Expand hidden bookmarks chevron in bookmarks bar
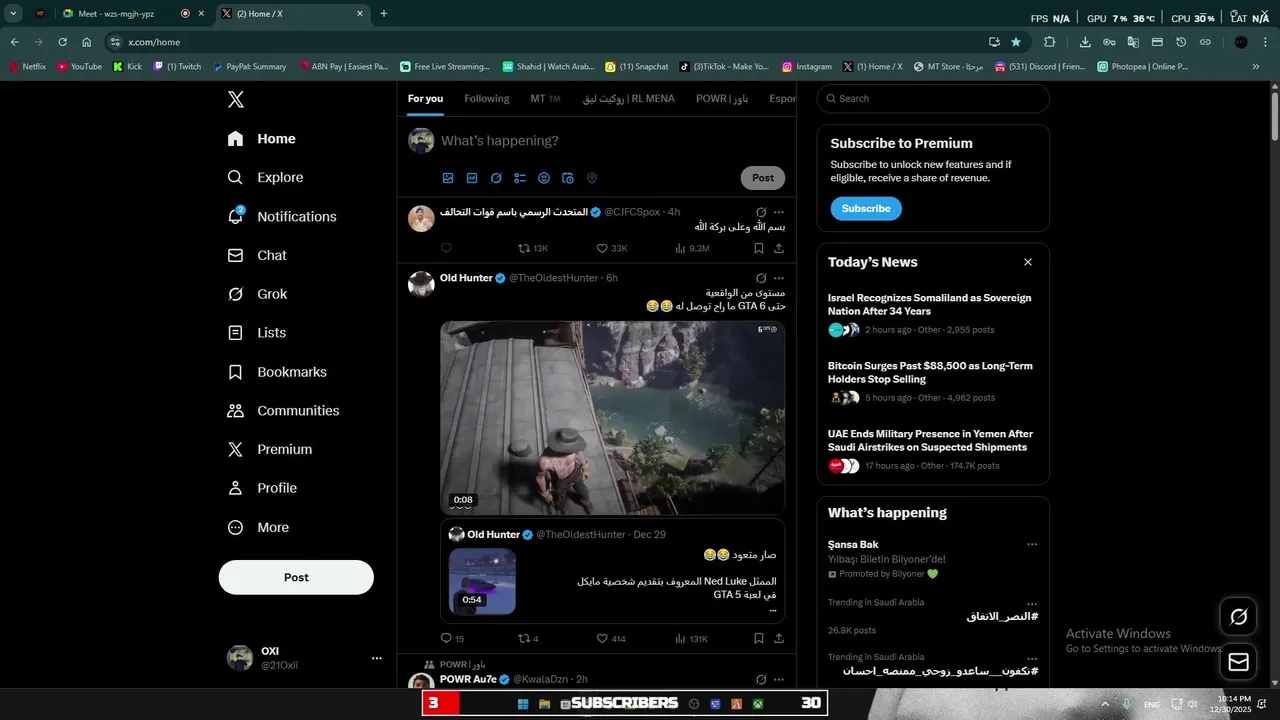This screenshot has width=1280, height=720. (x=1256, y=67)
